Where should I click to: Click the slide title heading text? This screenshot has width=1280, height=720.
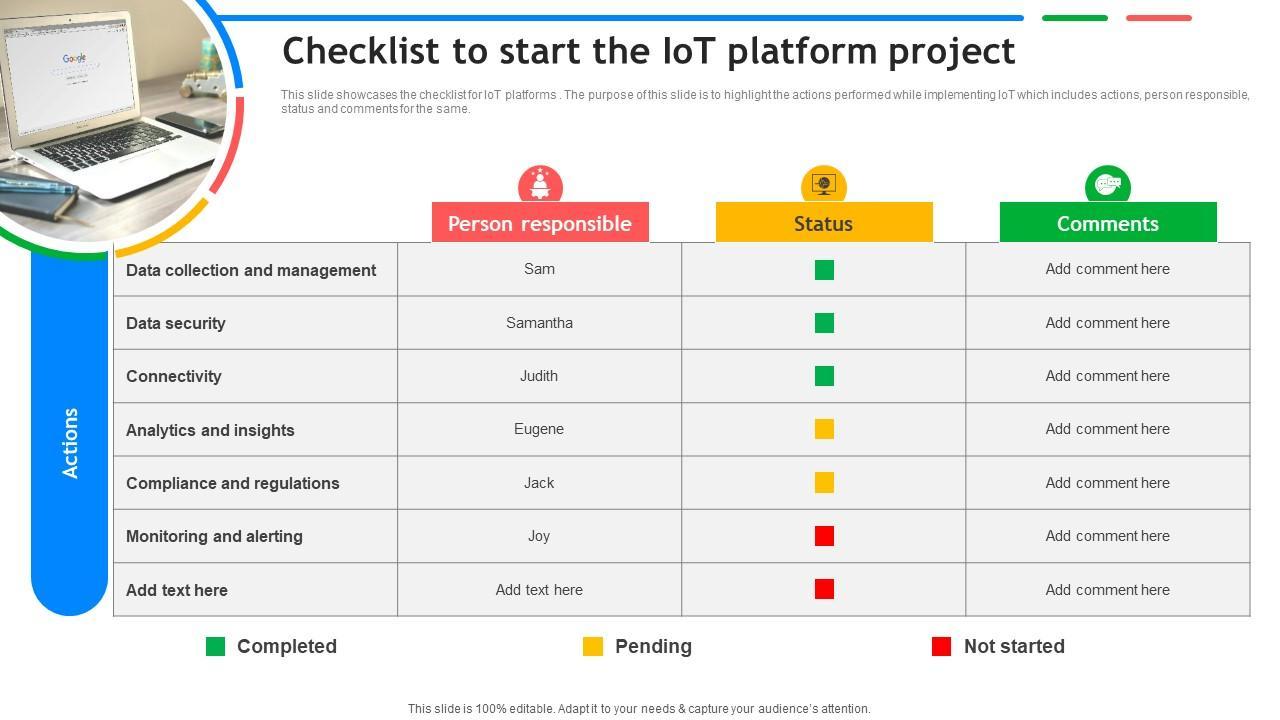coord(648,51)
